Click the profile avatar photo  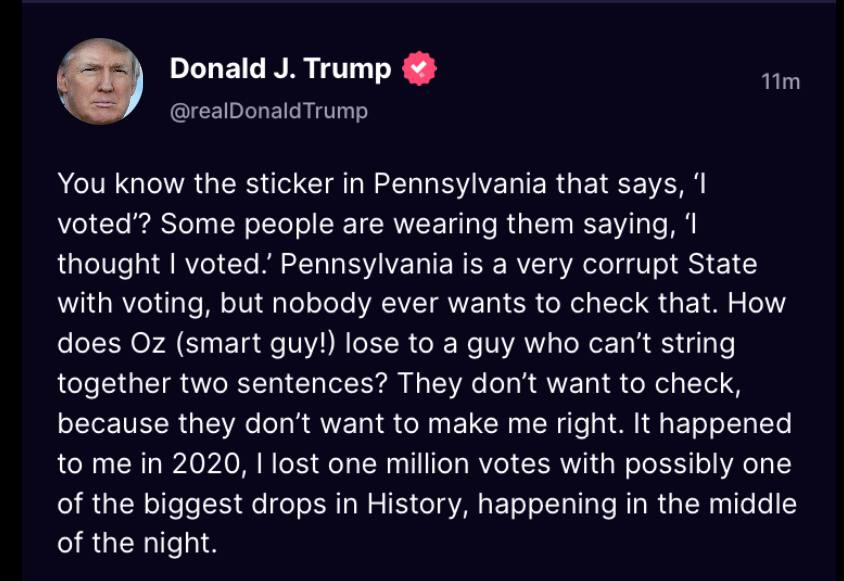pos(99,82)
